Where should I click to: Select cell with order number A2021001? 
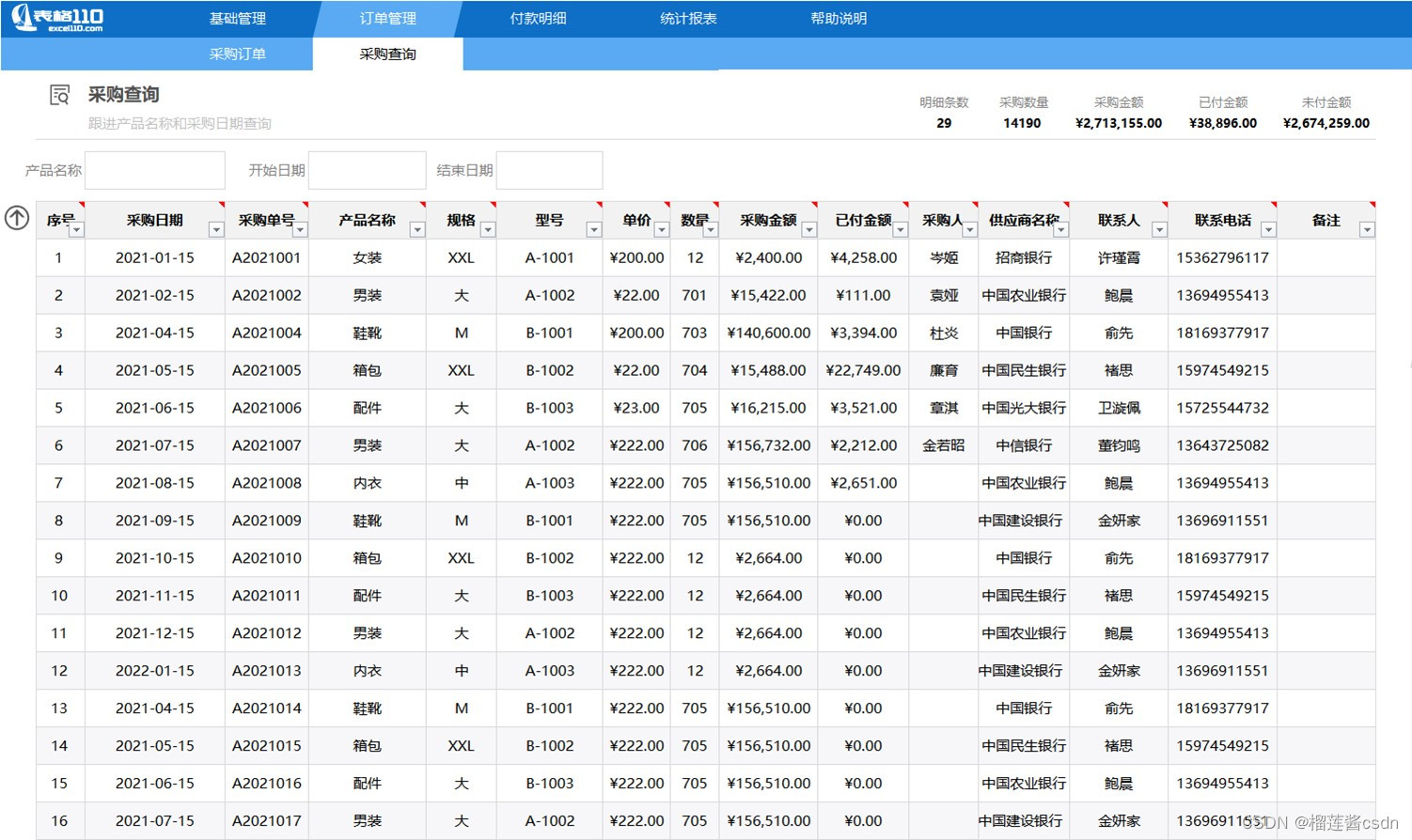267,257
